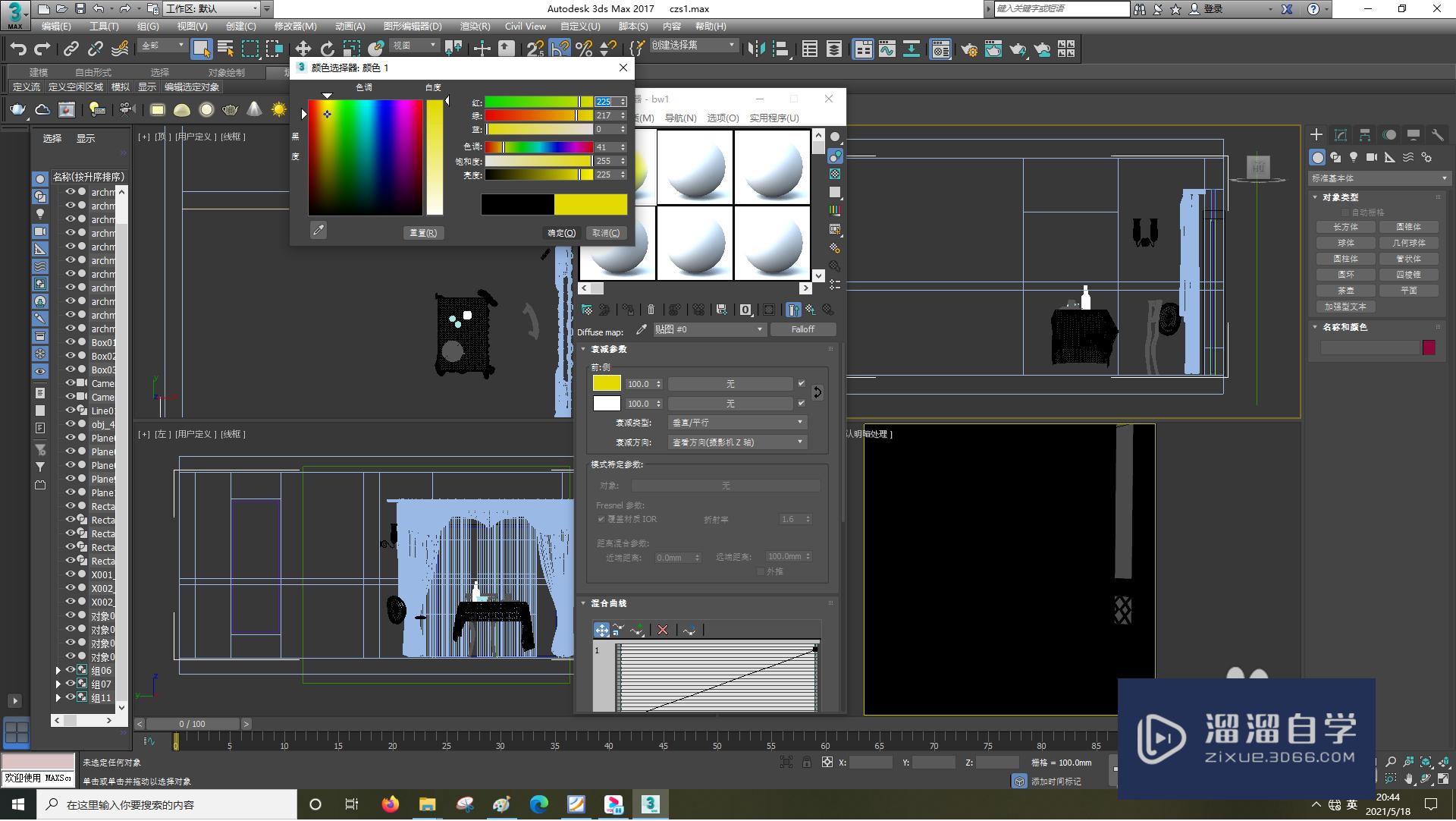Pick color with eyedropper in color selector

318,230
